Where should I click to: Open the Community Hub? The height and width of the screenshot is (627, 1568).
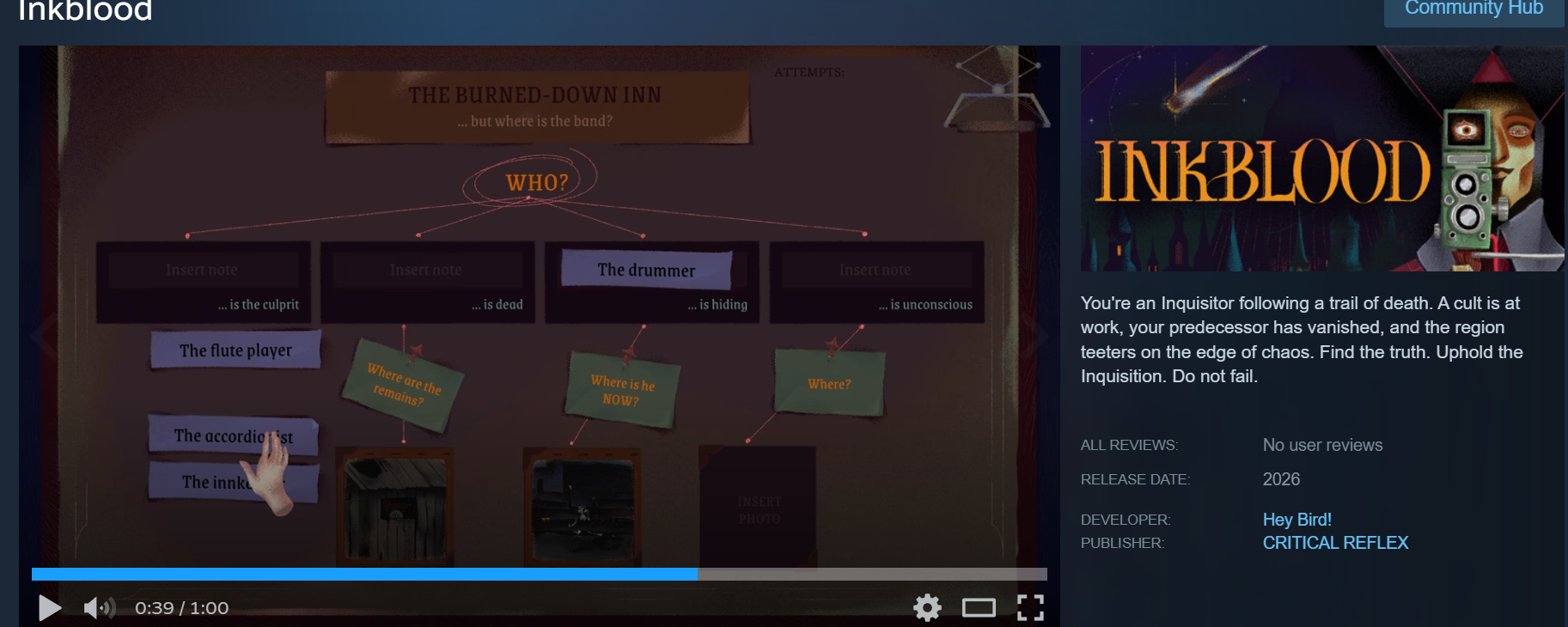click(1473, 10)
